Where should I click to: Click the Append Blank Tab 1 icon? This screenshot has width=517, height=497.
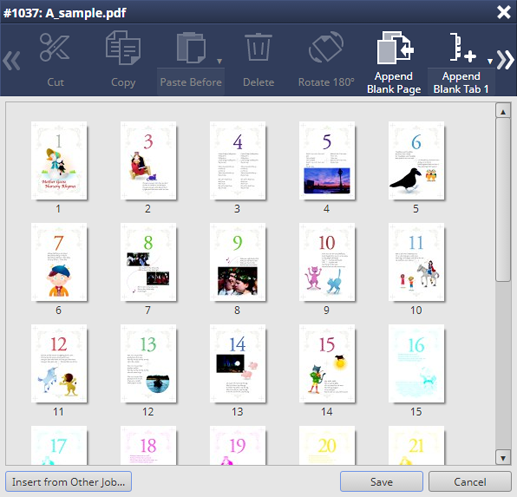click(x=462, y=47)
